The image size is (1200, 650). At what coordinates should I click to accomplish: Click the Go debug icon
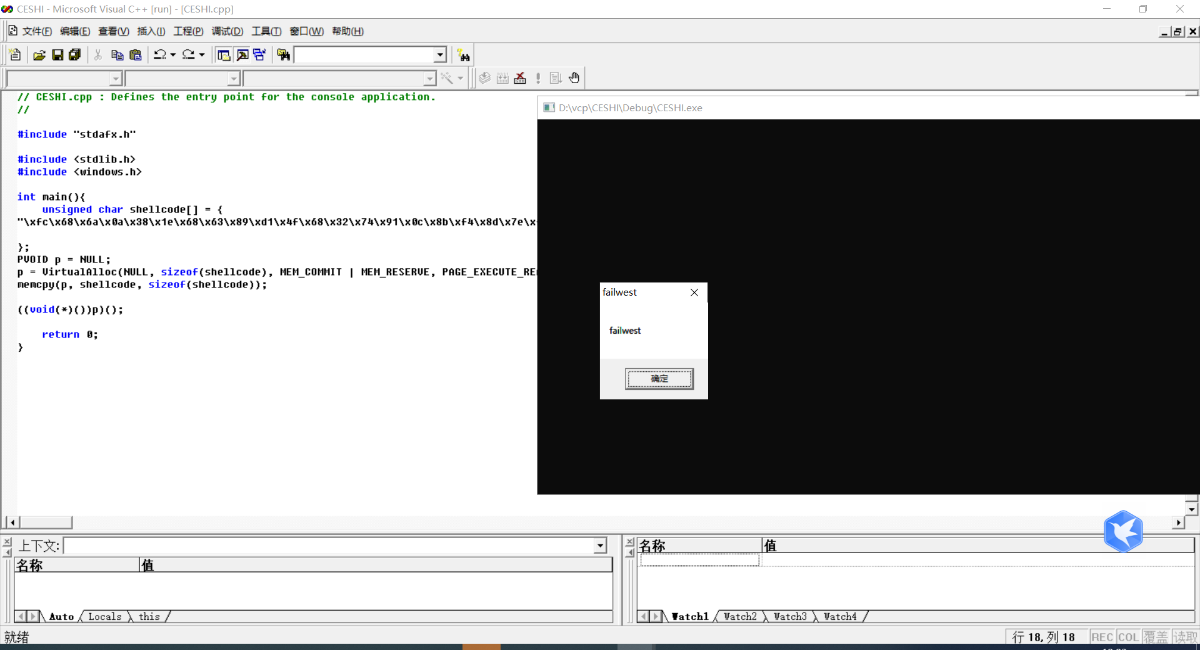[x=556, y=78]
